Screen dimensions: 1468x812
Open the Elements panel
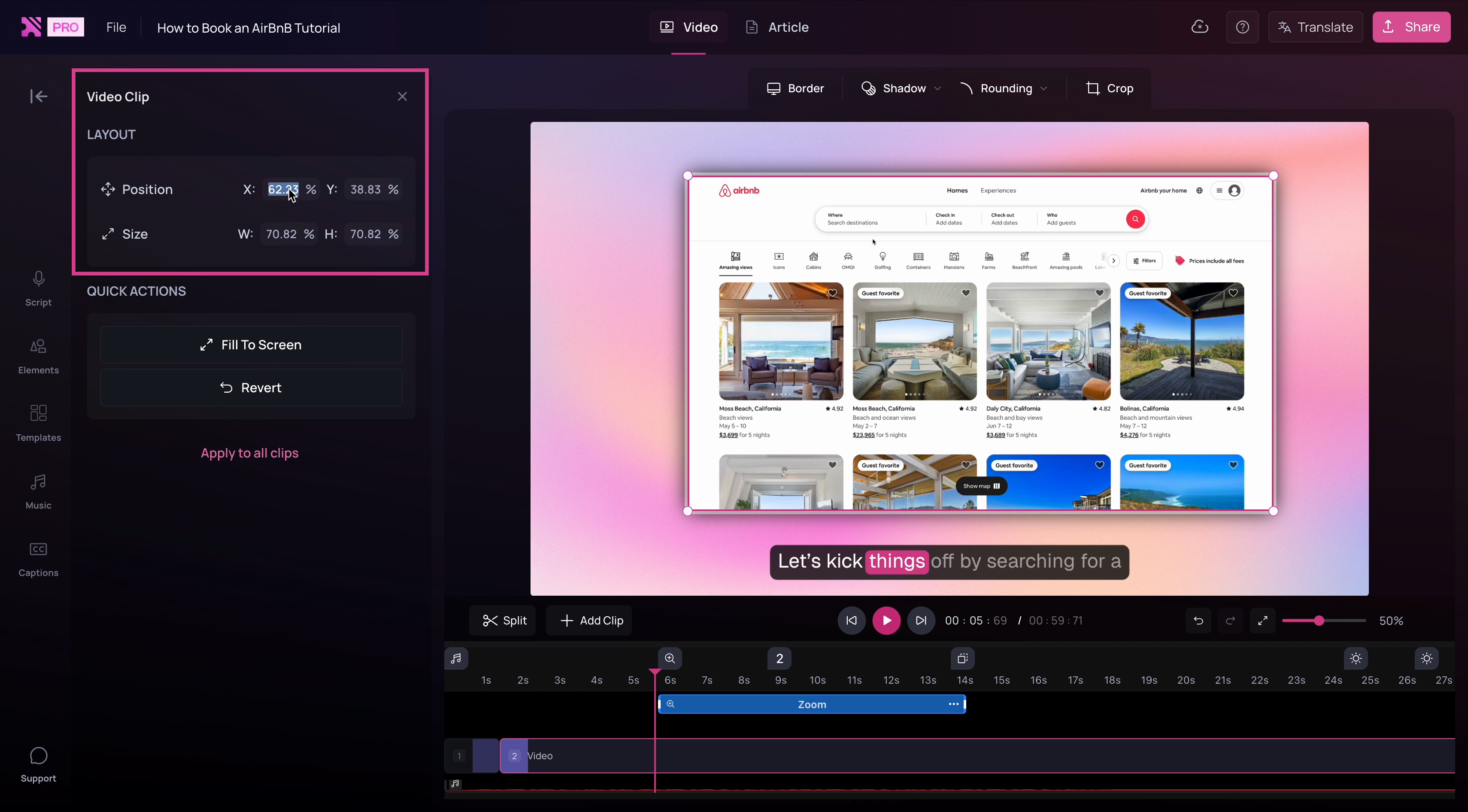[38, 356]
